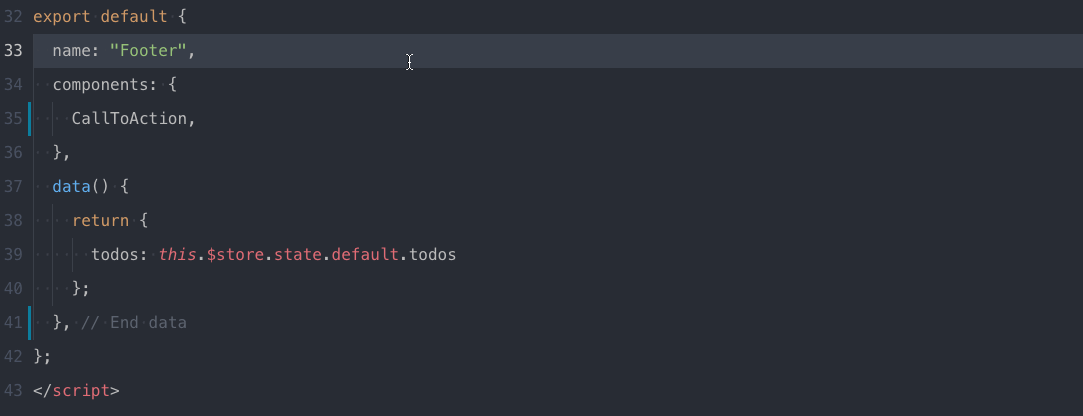
Task: Click the default keyword on line 32
Action: point(133,17)
